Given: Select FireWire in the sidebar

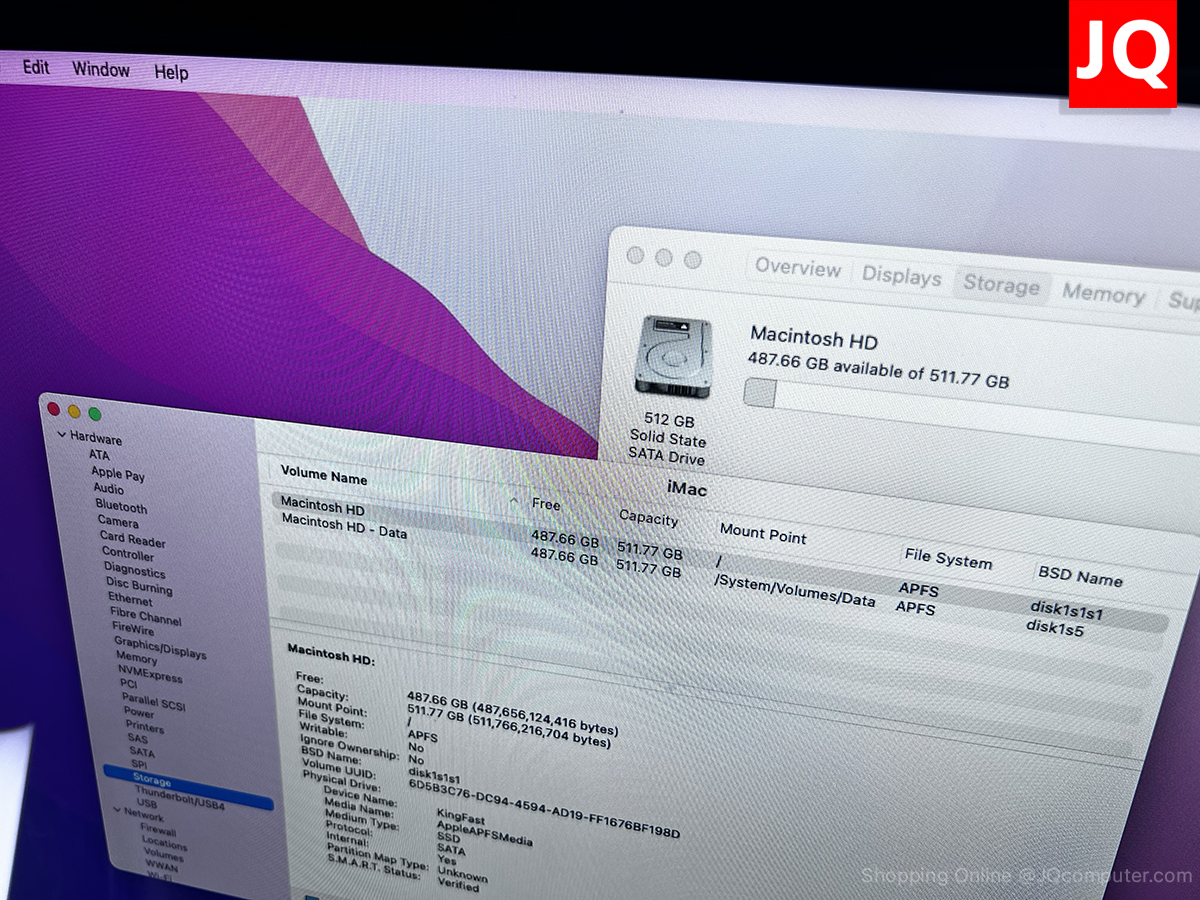Looking at the screenshot, I should pyautogui.click(x=133, y=629).
